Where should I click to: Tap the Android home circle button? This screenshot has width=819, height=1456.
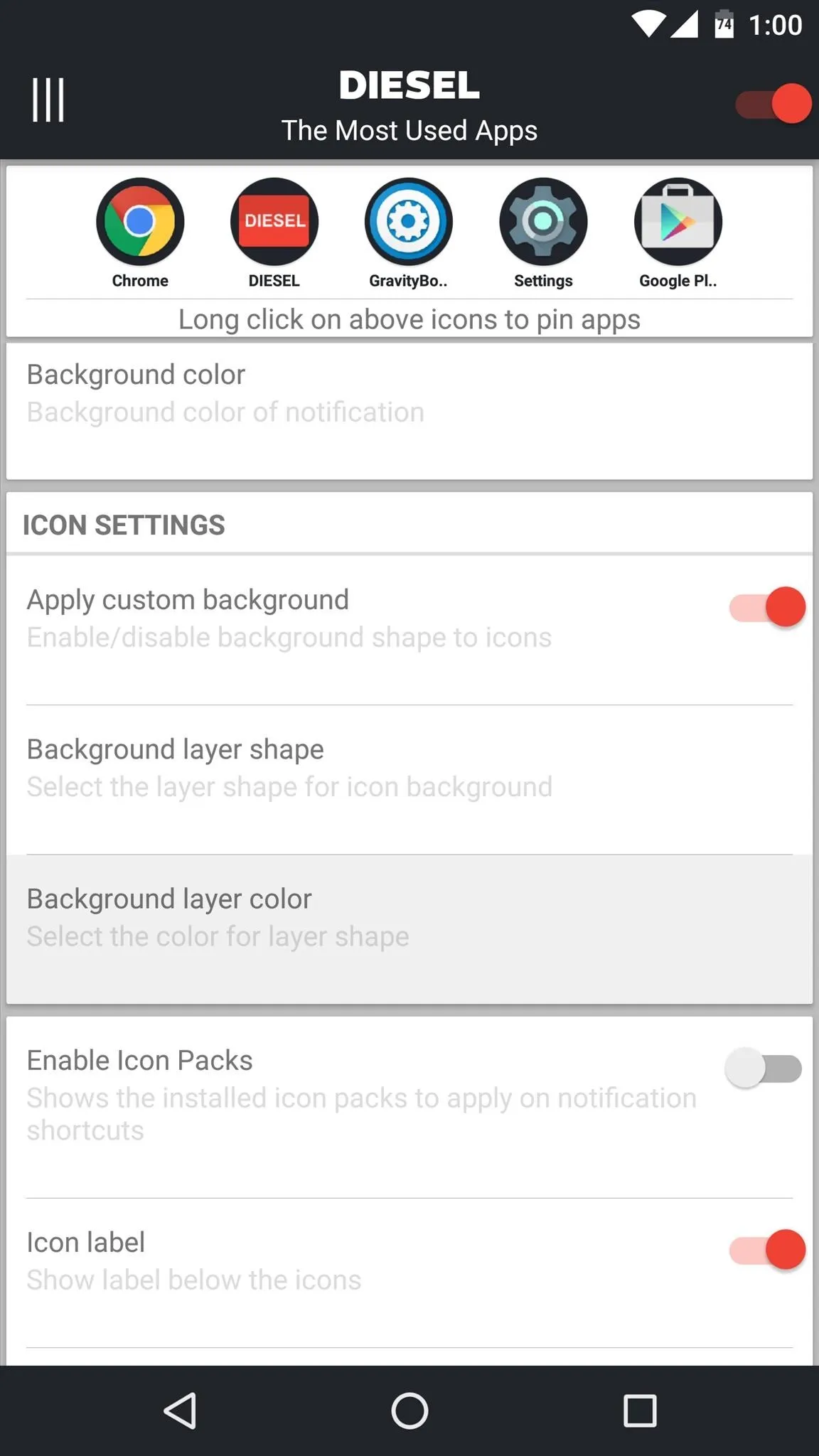coord(409,1410)
